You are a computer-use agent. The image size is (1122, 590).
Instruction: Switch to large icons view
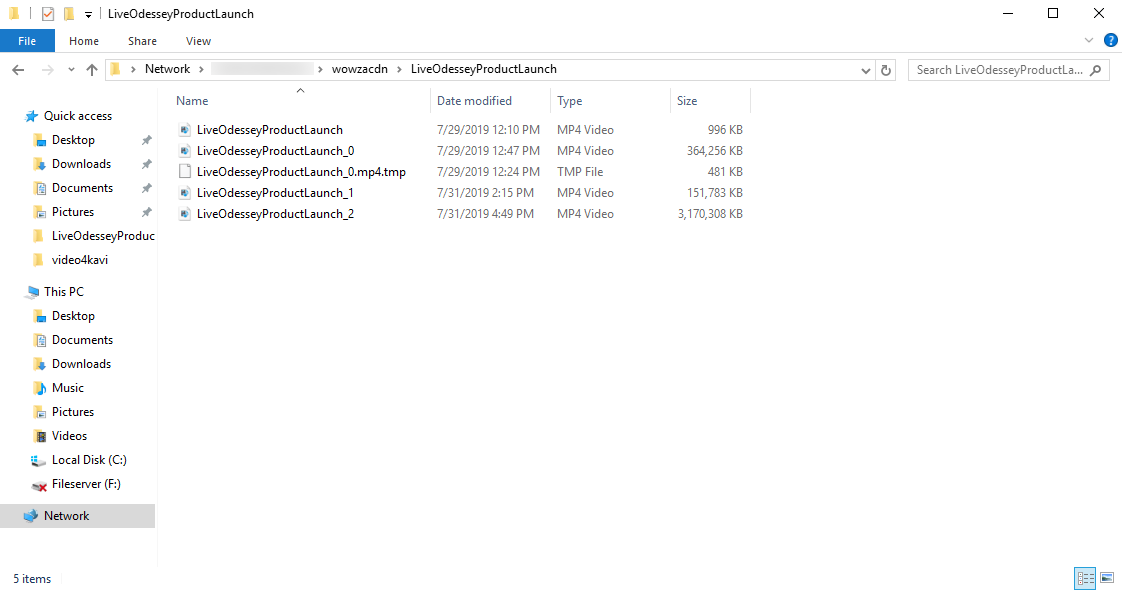1107,578
